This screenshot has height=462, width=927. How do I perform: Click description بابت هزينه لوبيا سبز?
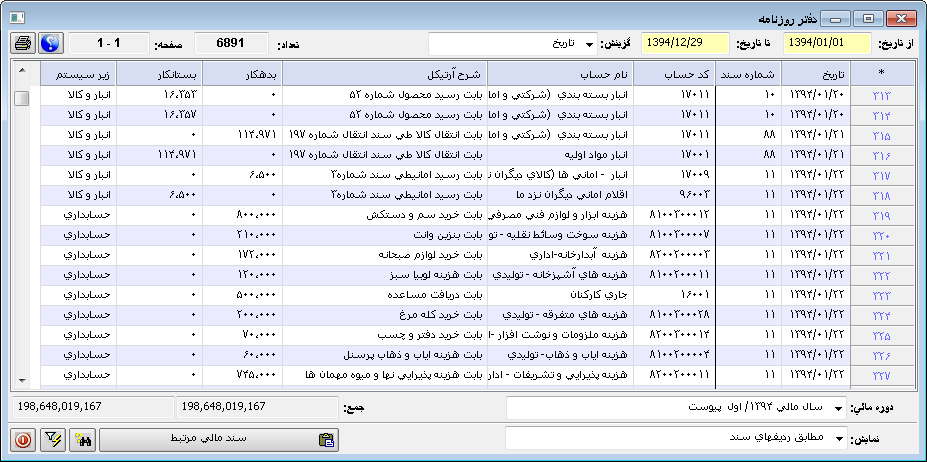436,276
